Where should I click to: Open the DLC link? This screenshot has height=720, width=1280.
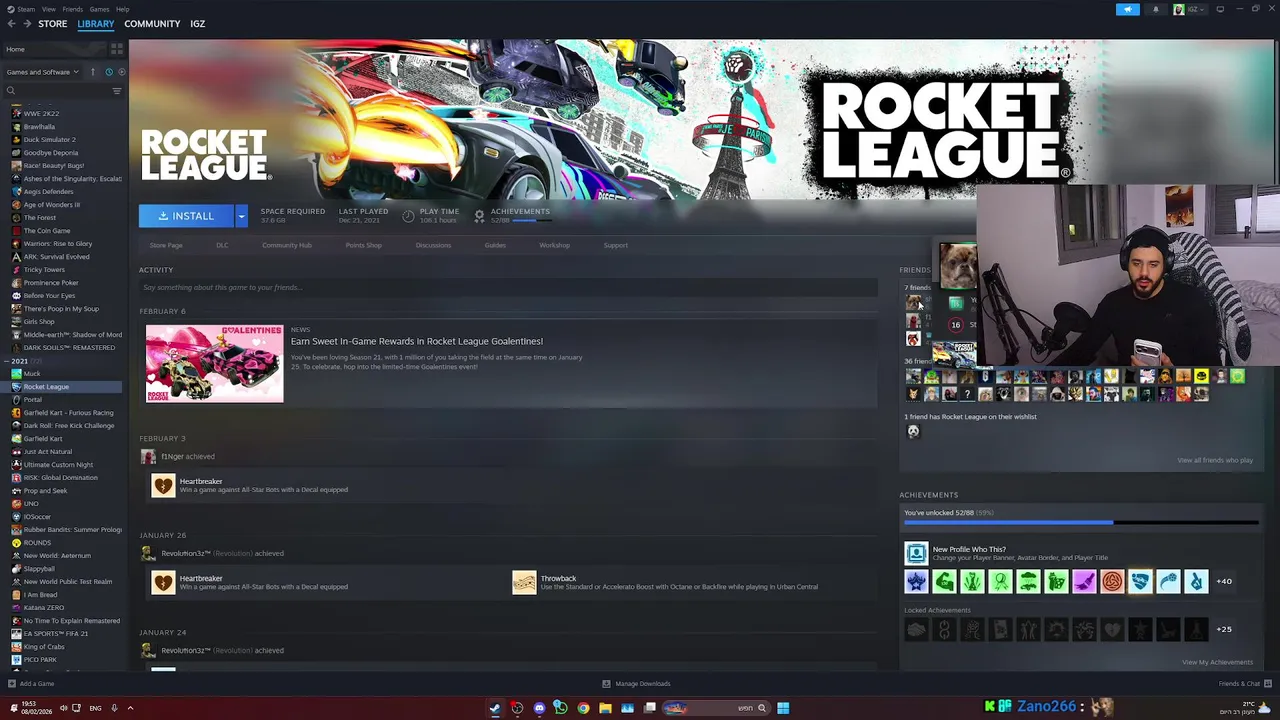click(222, 245)
